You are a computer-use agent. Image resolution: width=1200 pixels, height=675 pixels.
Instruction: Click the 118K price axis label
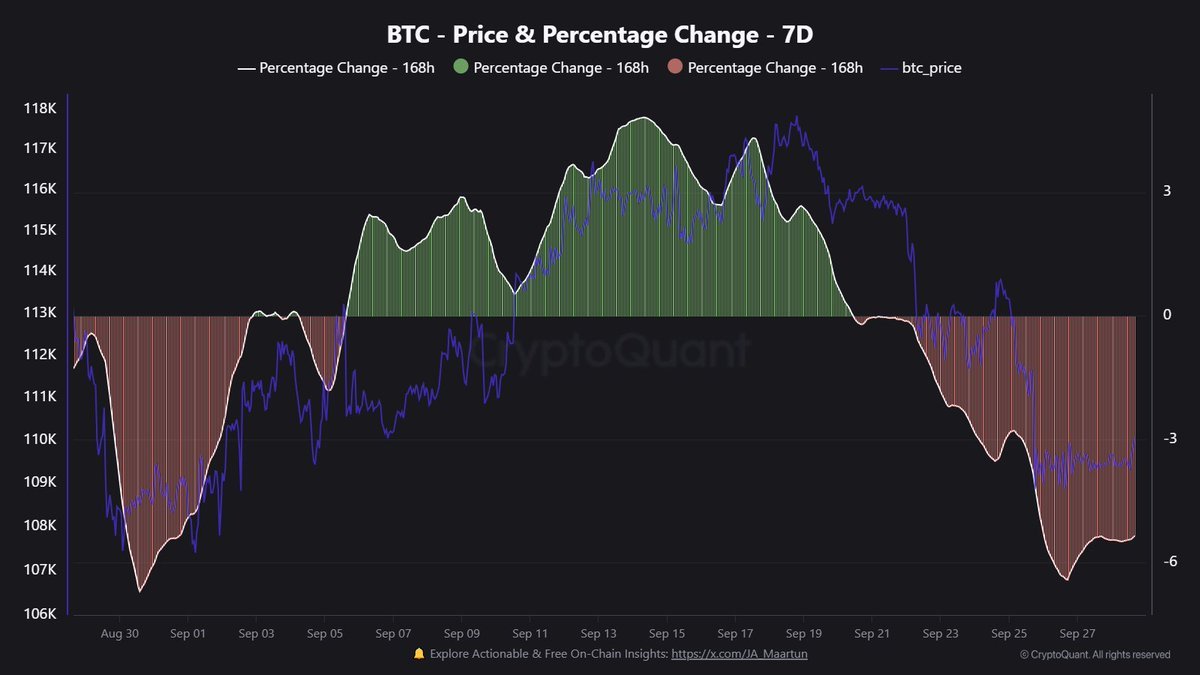pos(39,108)
